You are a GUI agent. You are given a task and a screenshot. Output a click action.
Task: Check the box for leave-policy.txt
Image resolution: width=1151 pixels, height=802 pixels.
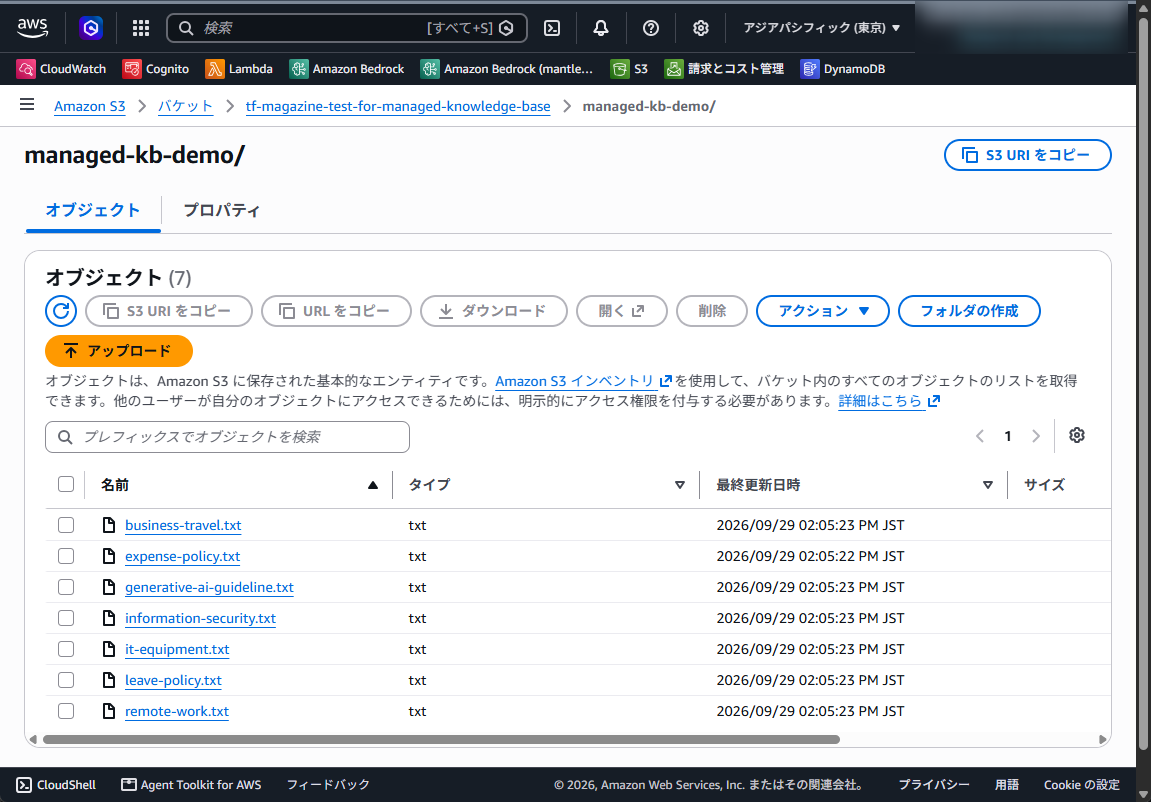click(x=66, y=680)
